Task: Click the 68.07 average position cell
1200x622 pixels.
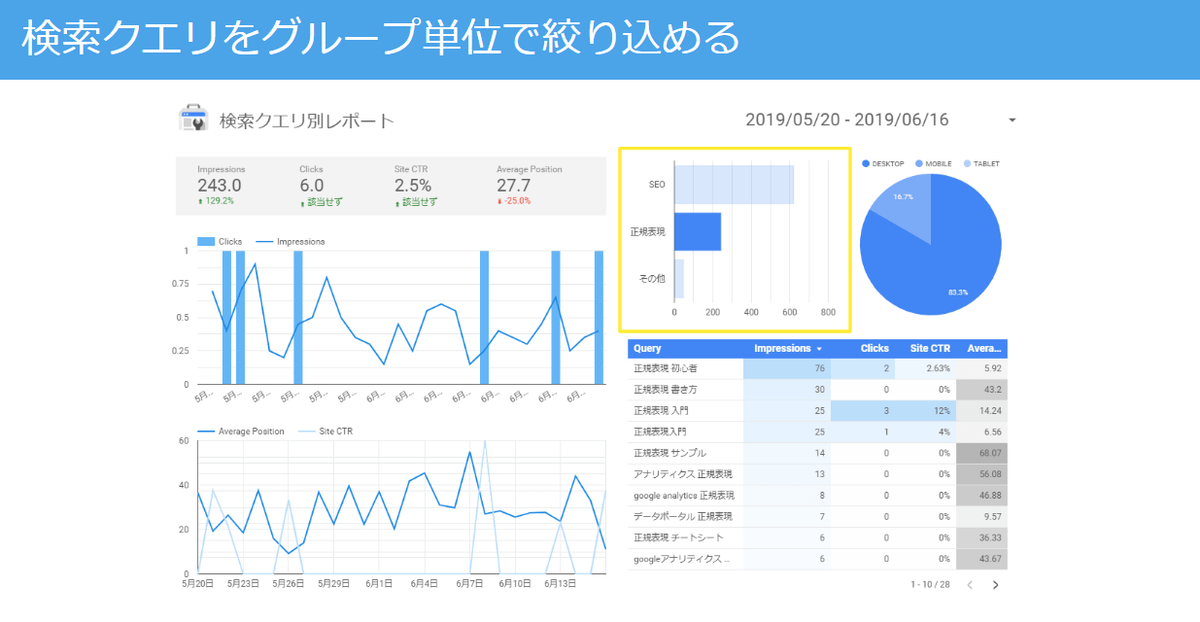Action: click(x=982, y=453)
